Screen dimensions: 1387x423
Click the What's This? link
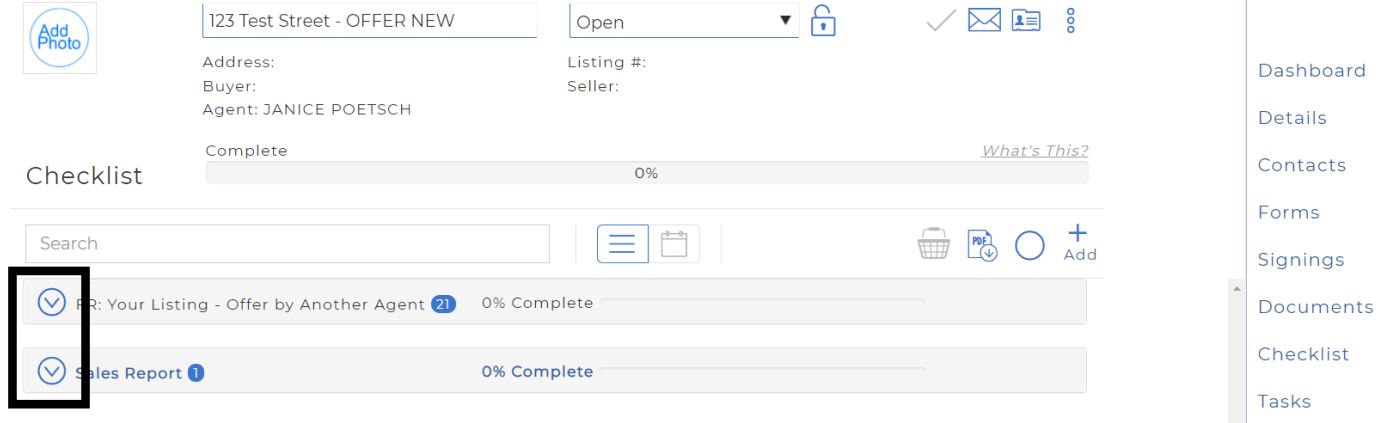point(1035,151)
